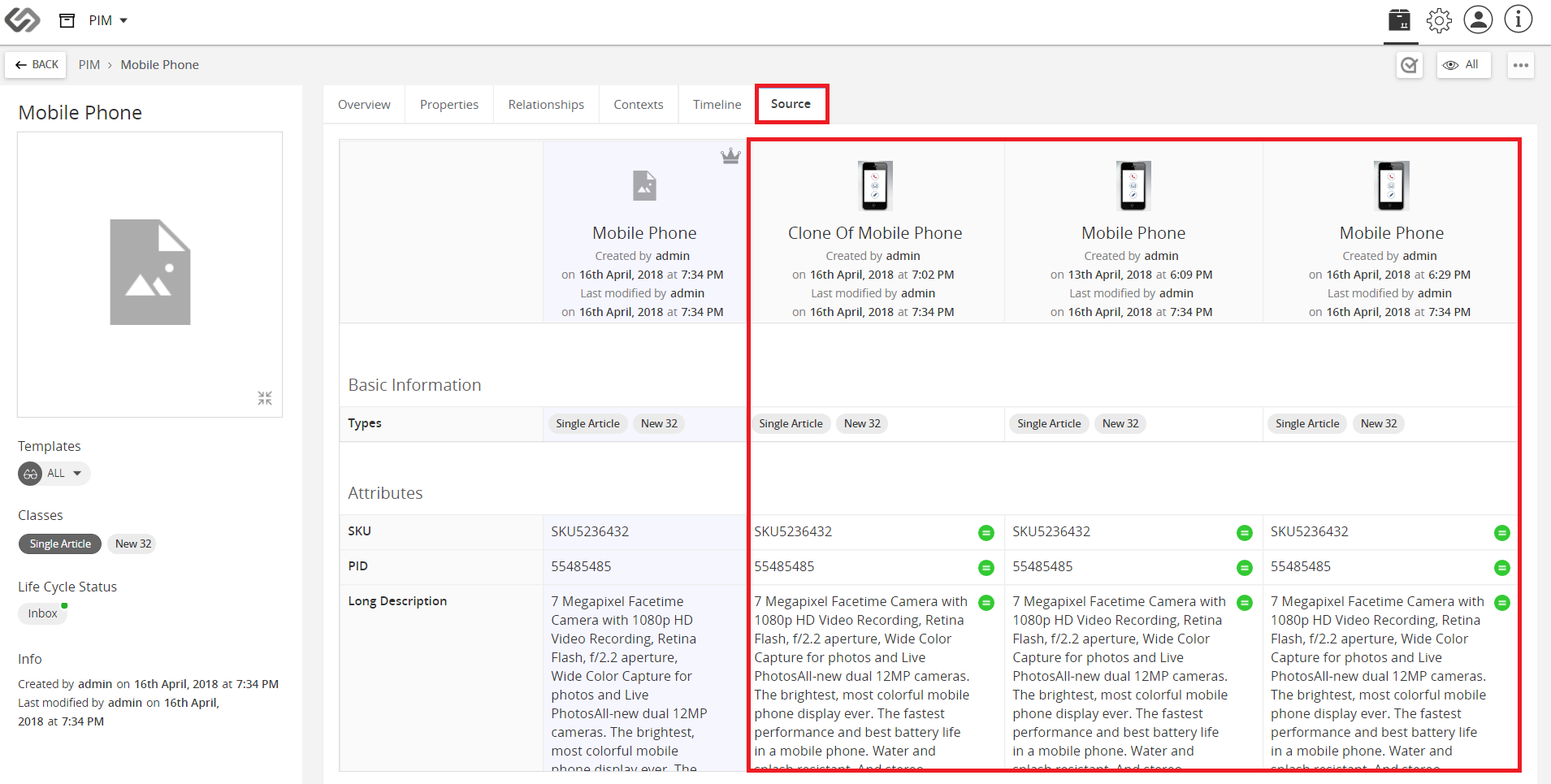Viewport: 1551px width, 784px height.
Task: Click green equal icon for third column PID
Action: 1245,568
